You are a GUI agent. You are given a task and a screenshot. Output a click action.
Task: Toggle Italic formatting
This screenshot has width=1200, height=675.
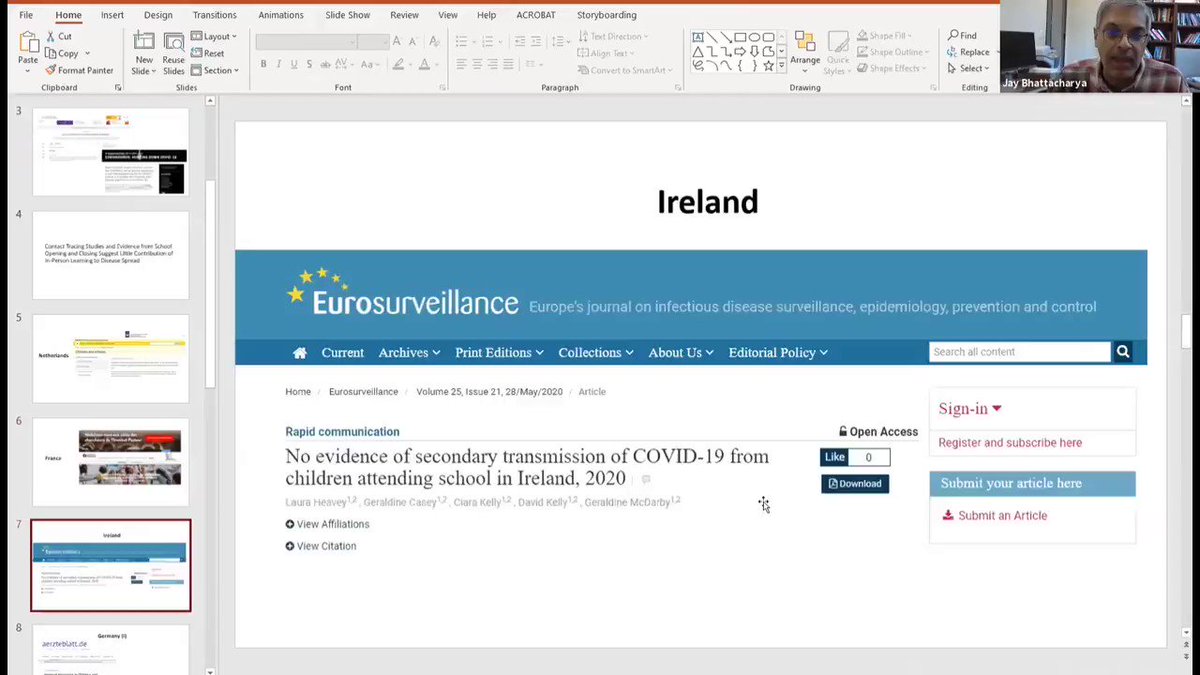pyautogui.click(x=279, y=64)
